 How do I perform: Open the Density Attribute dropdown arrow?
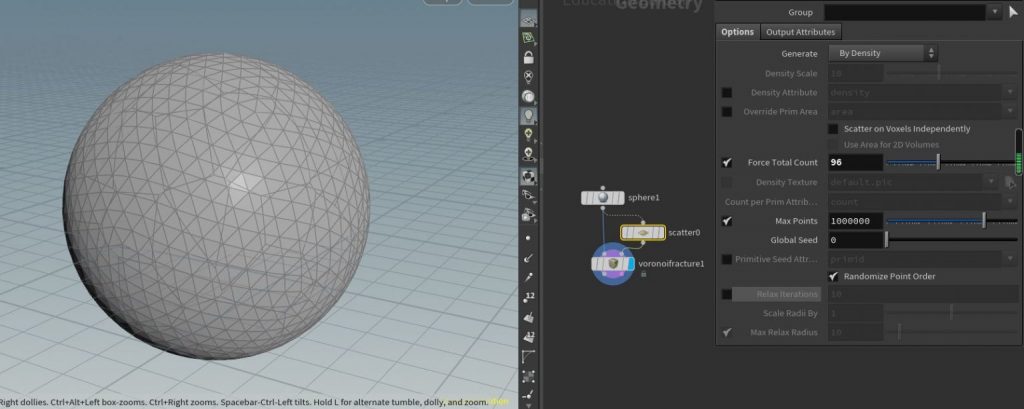pos(1010,93)
